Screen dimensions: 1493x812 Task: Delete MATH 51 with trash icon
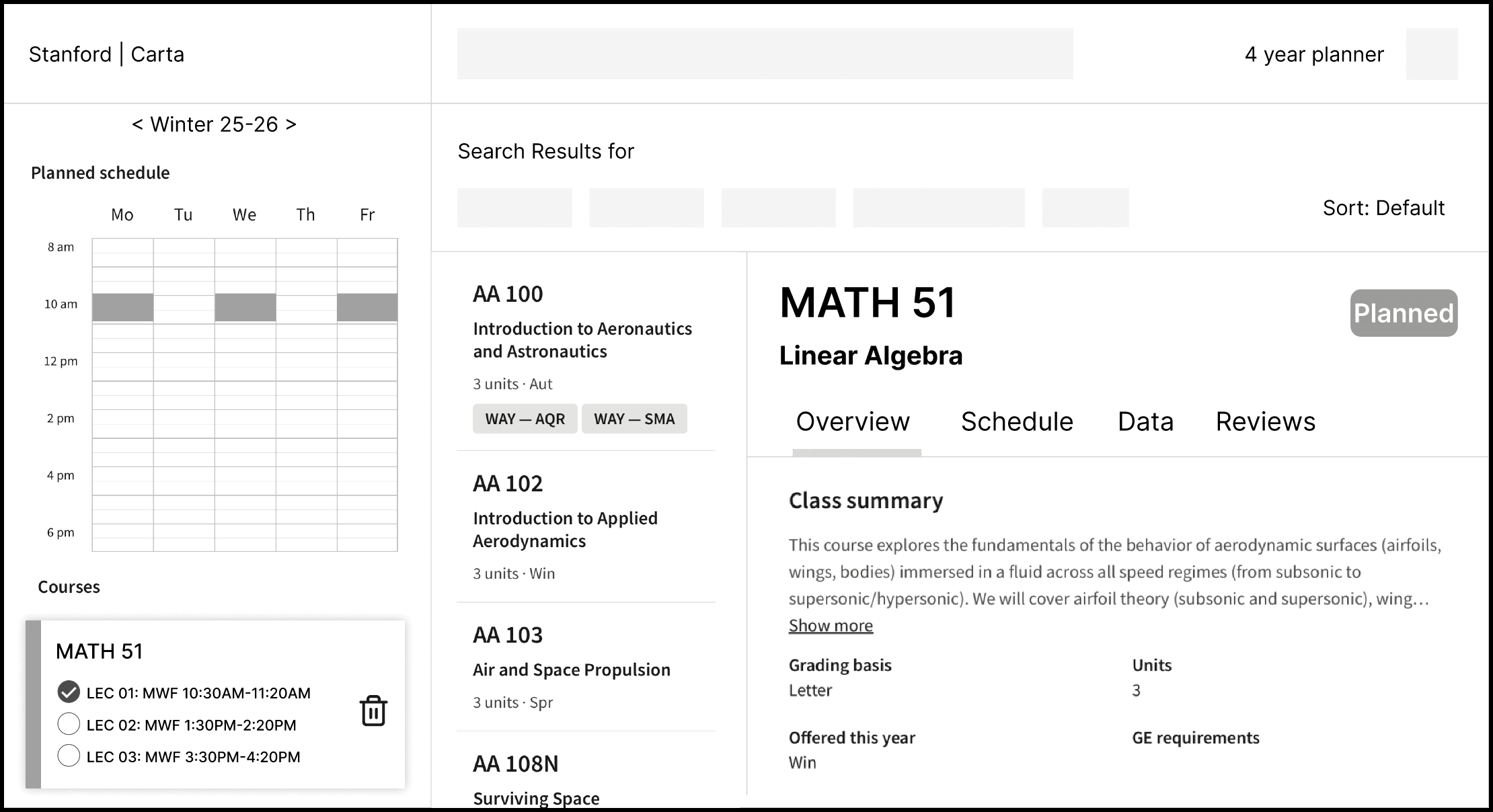[373, 711]
